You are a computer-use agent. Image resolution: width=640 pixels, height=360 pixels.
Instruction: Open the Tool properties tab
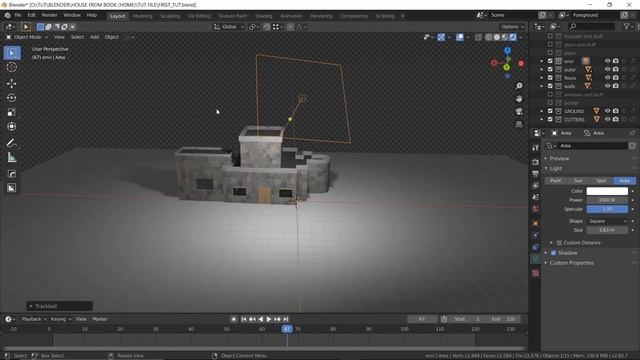tap(536, 148)
